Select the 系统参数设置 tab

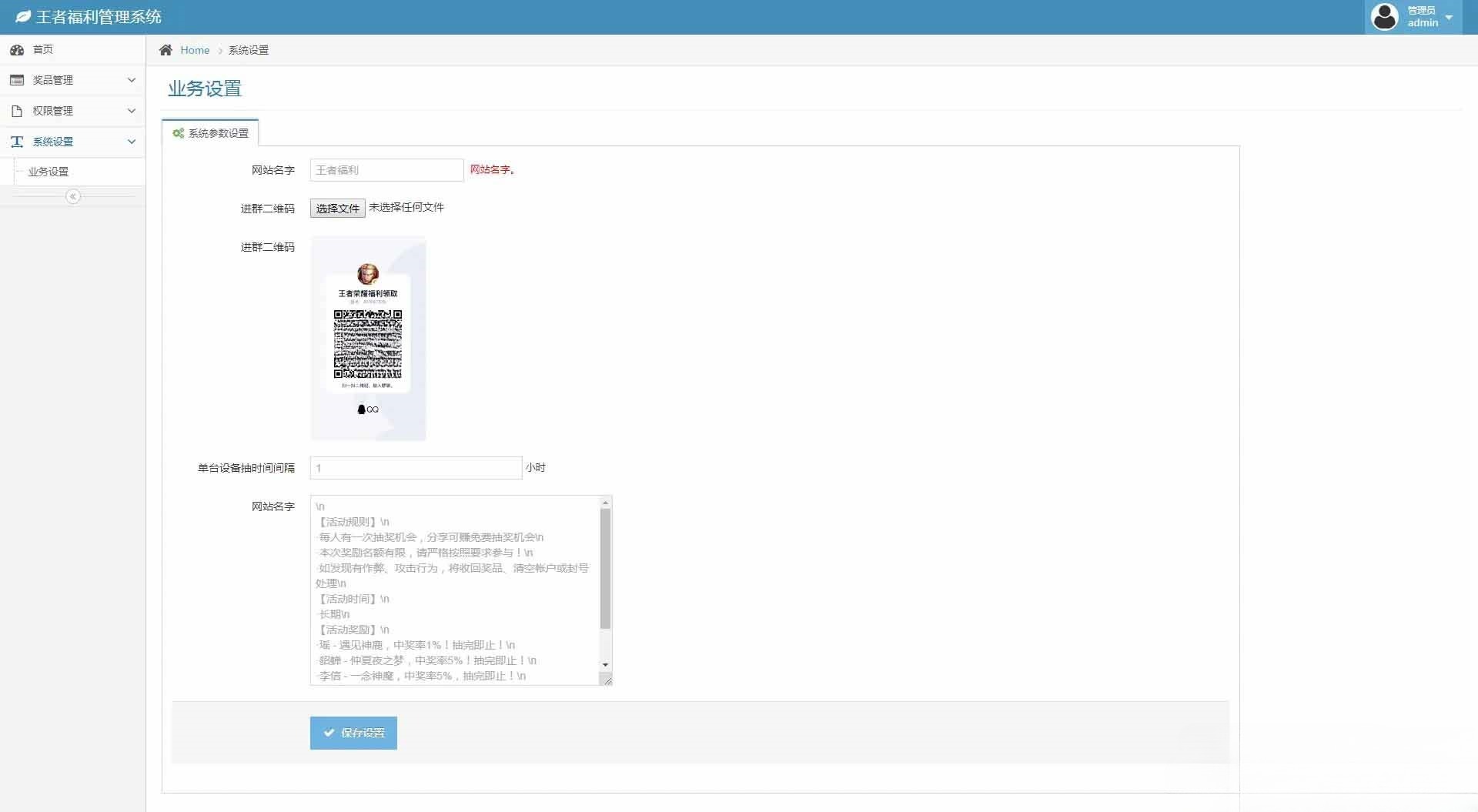[211, 133]
